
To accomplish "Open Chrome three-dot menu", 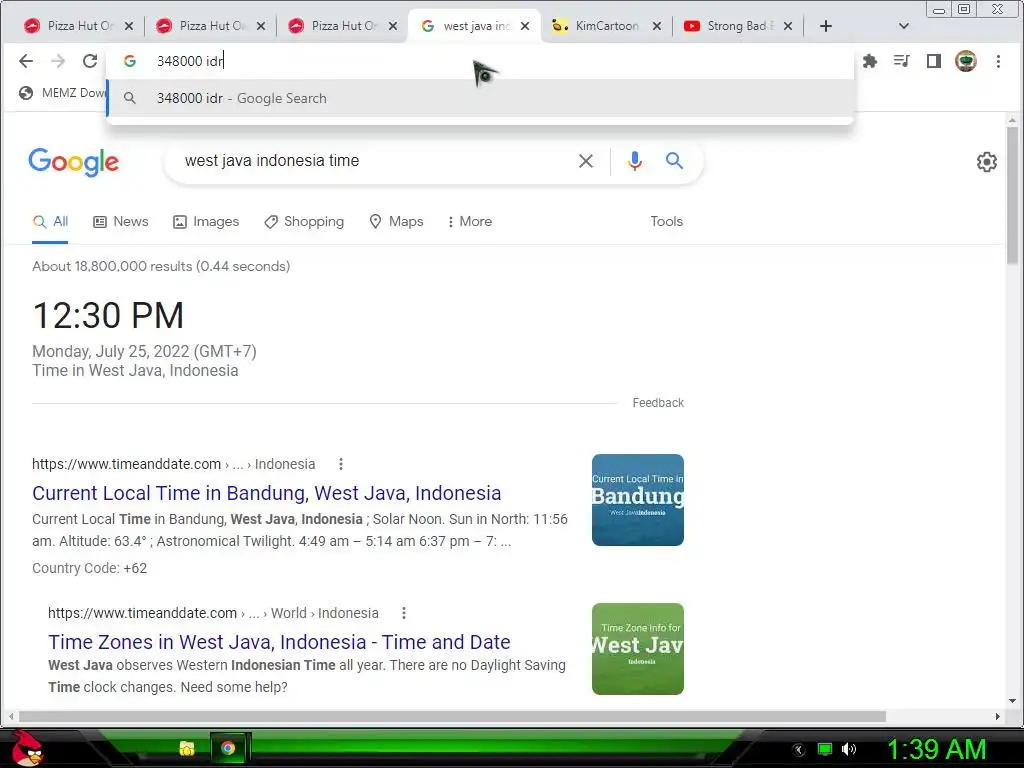I will pyautogui.click(x=998, y=61).
